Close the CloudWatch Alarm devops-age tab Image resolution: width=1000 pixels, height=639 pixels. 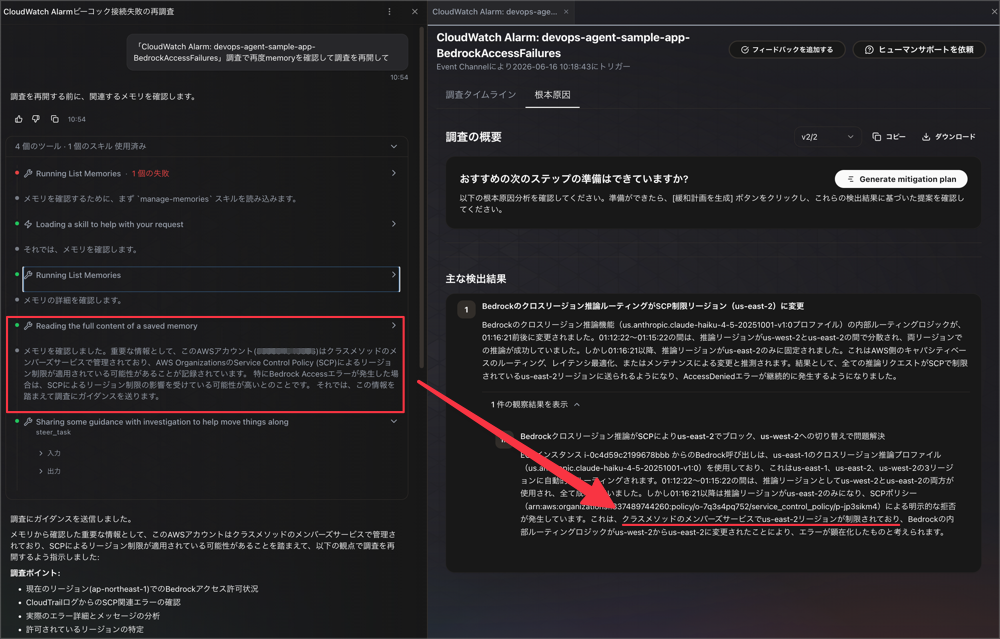566,11
